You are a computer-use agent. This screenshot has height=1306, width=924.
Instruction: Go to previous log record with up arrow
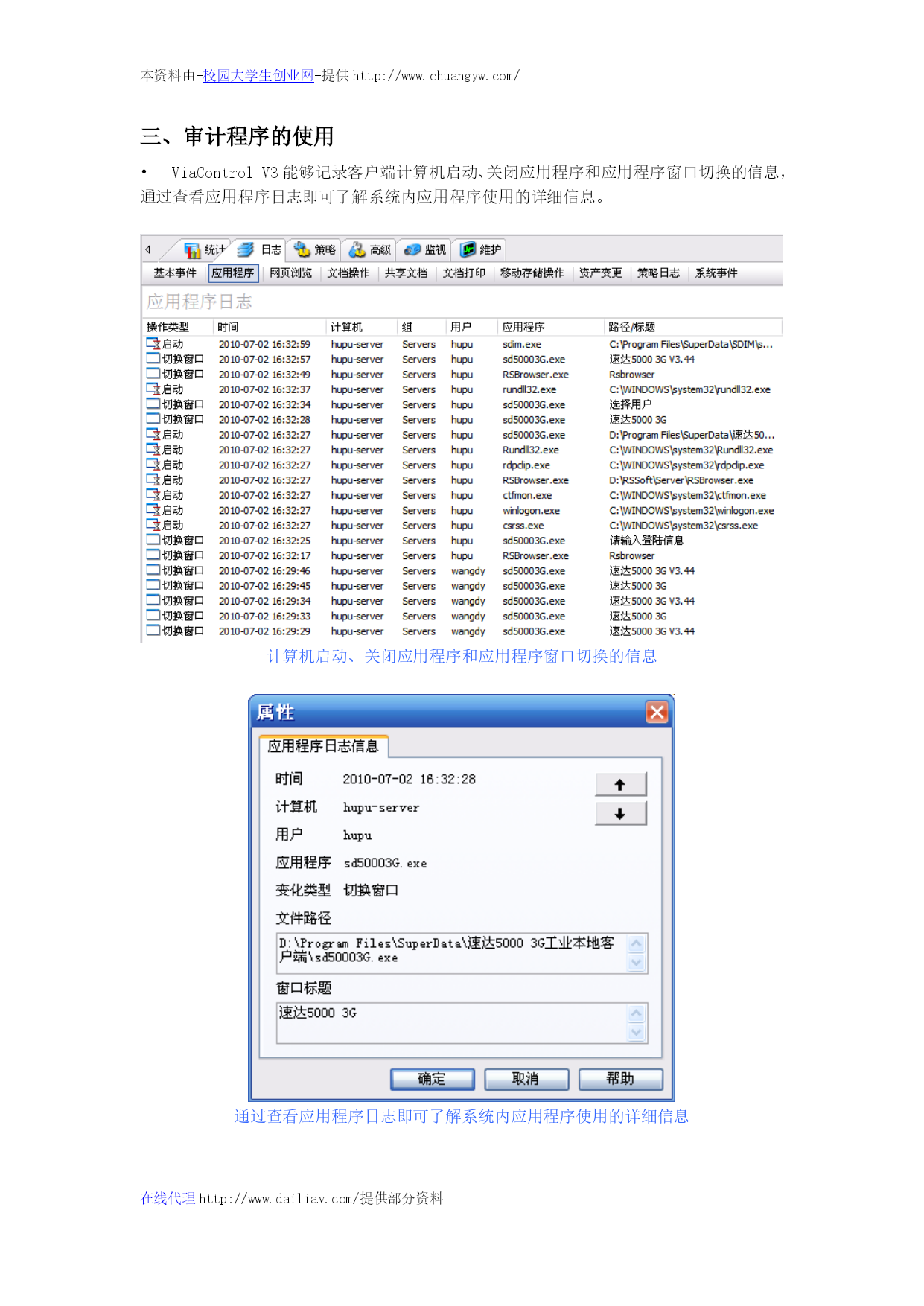pos(621,785)
